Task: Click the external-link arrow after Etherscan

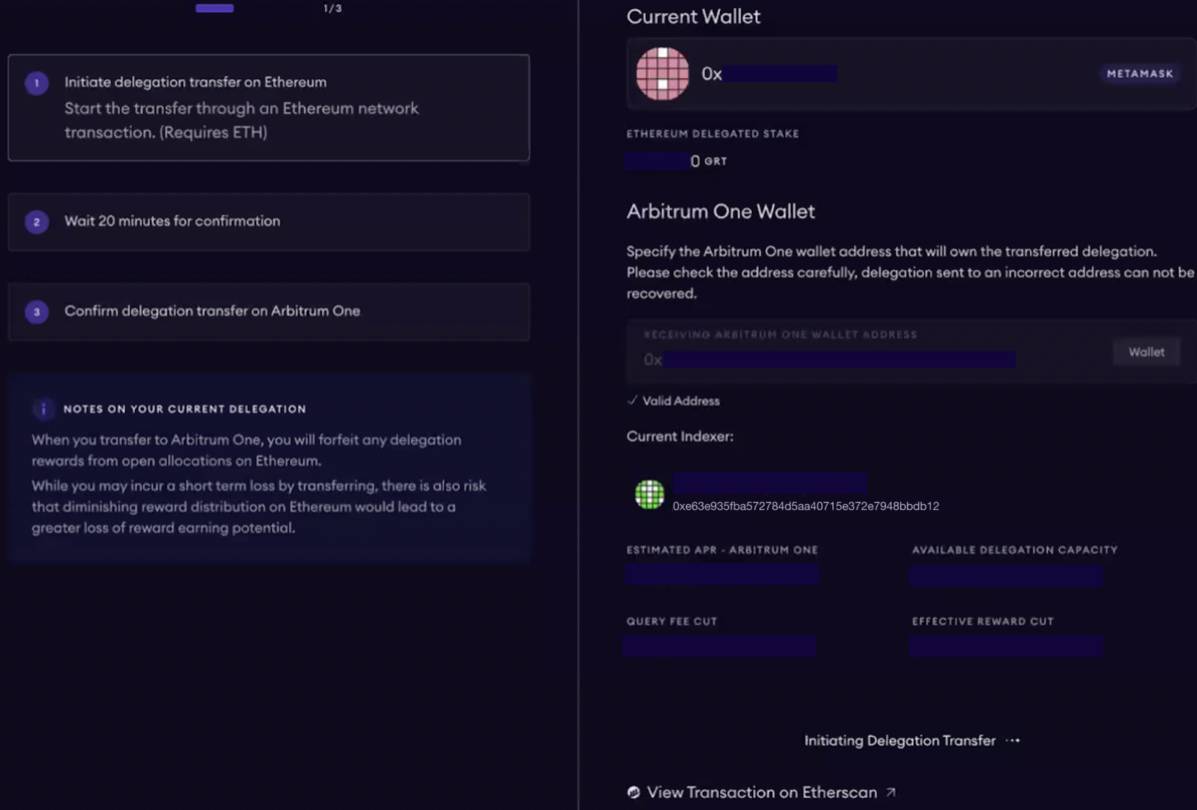Action: (891, 793)
